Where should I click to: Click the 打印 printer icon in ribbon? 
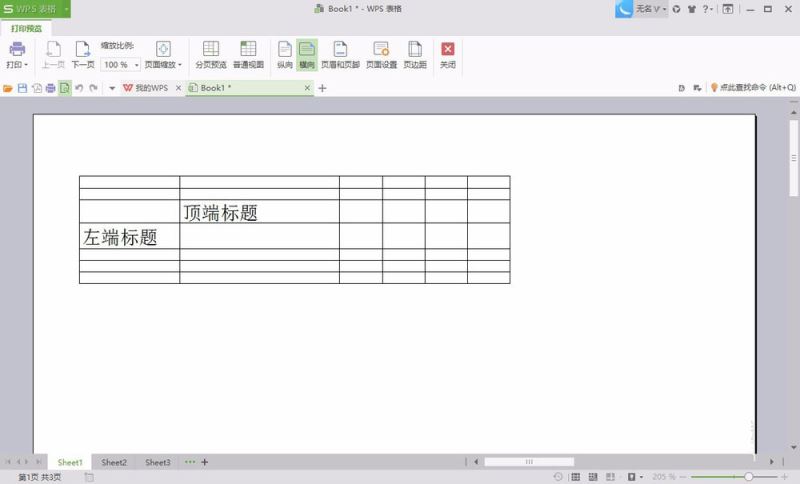coord(17,49)
